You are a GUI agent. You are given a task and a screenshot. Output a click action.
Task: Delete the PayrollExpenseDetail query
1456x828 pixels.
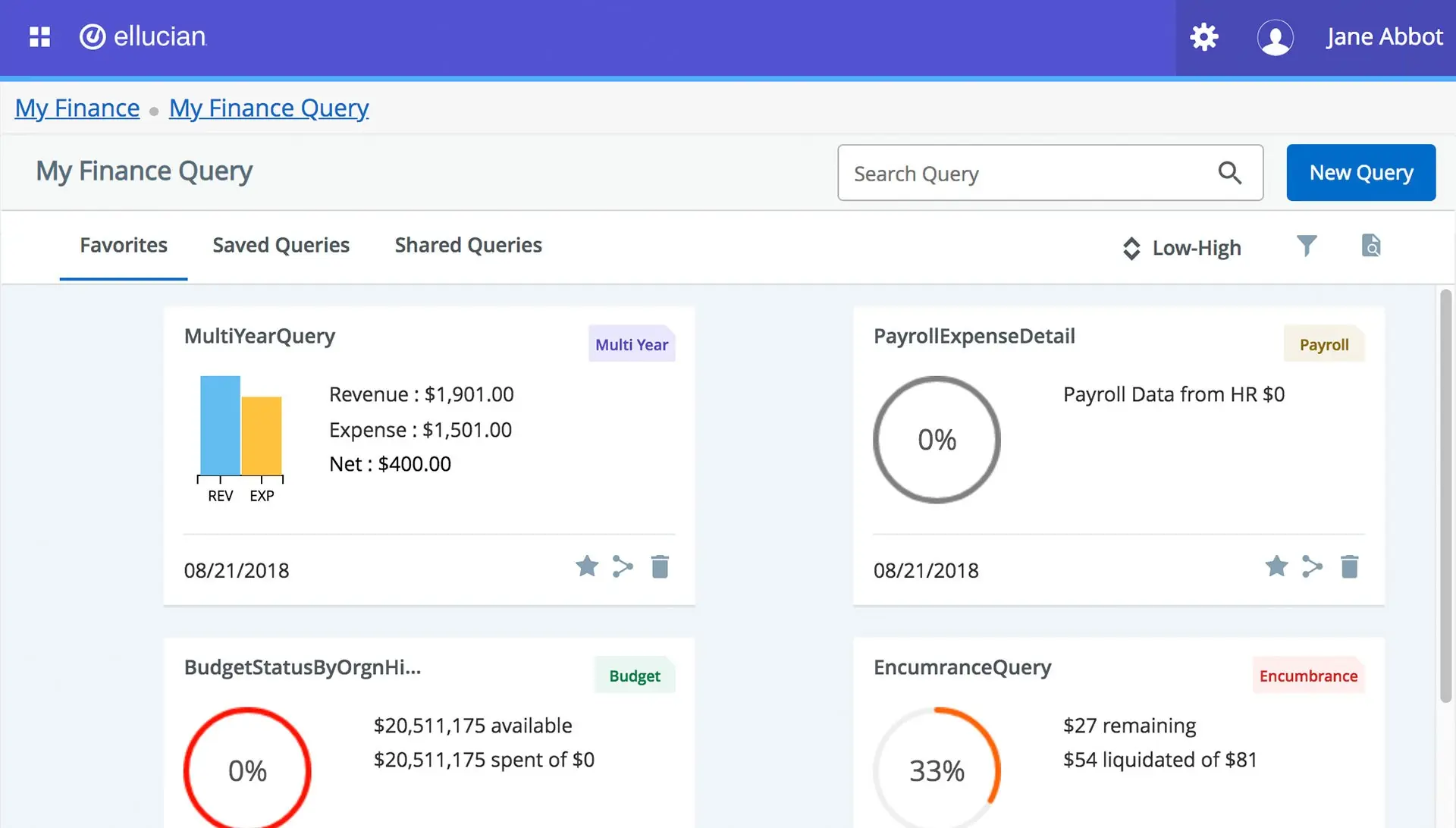click(x=1349, y=566)
